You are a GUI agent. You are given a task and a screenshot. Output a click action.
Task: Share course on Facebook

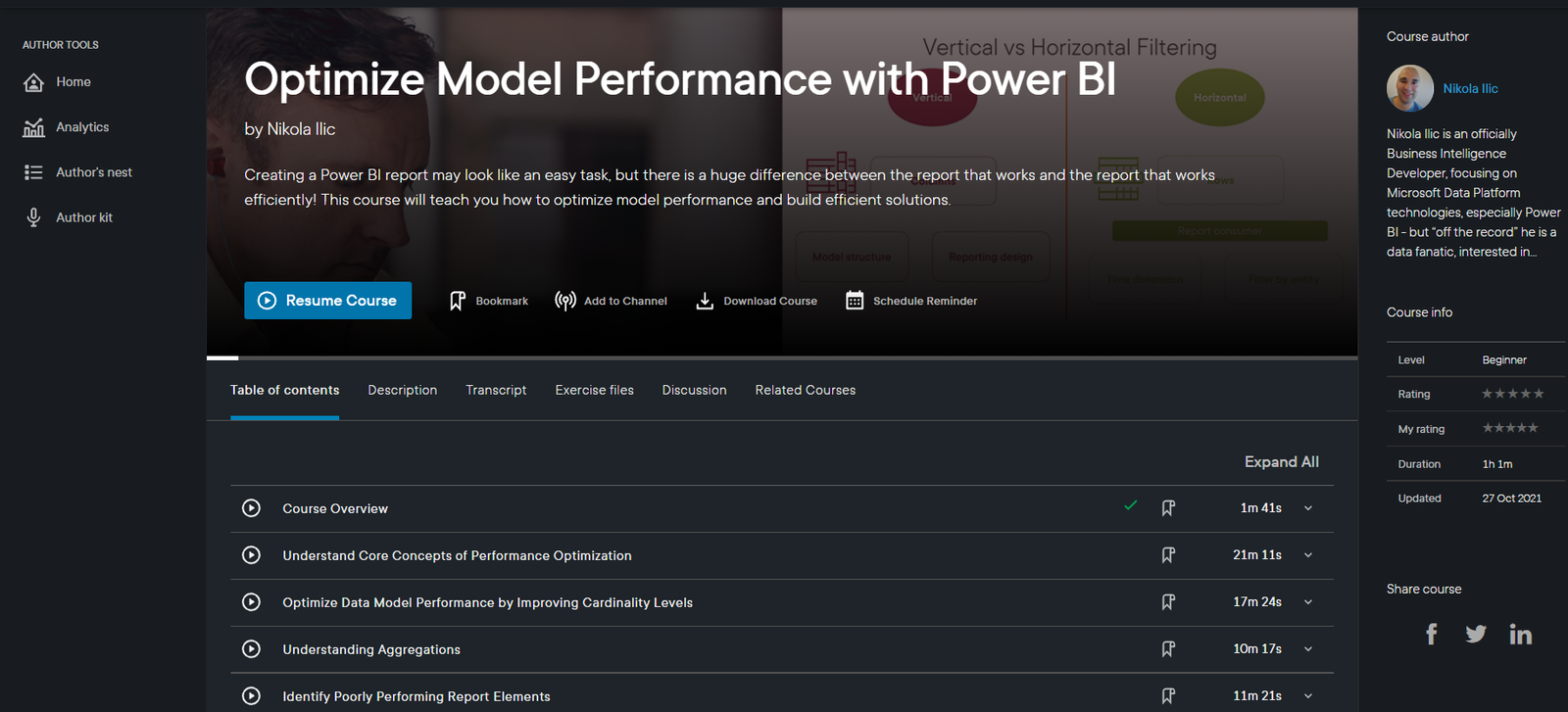point(1432,635)
